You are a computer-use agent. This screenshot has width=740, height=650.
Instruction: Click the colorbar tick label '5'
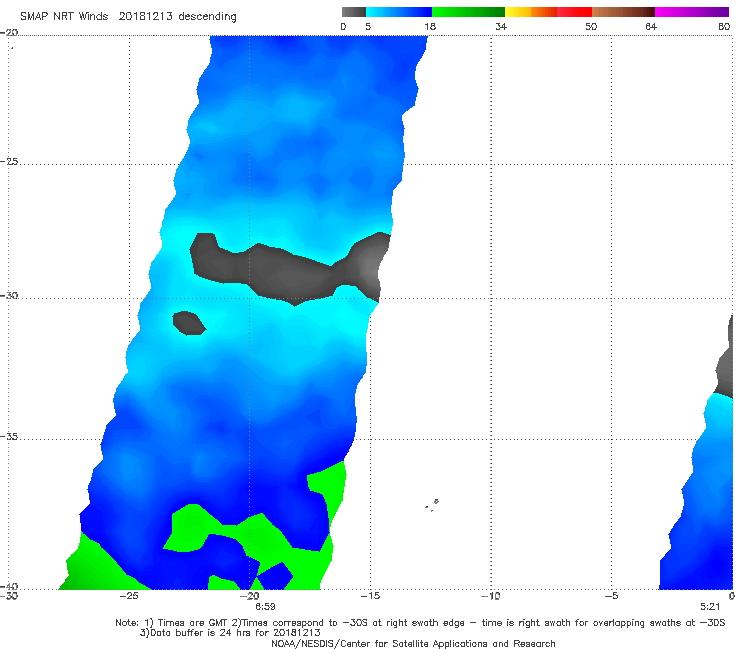coord(368,27)
